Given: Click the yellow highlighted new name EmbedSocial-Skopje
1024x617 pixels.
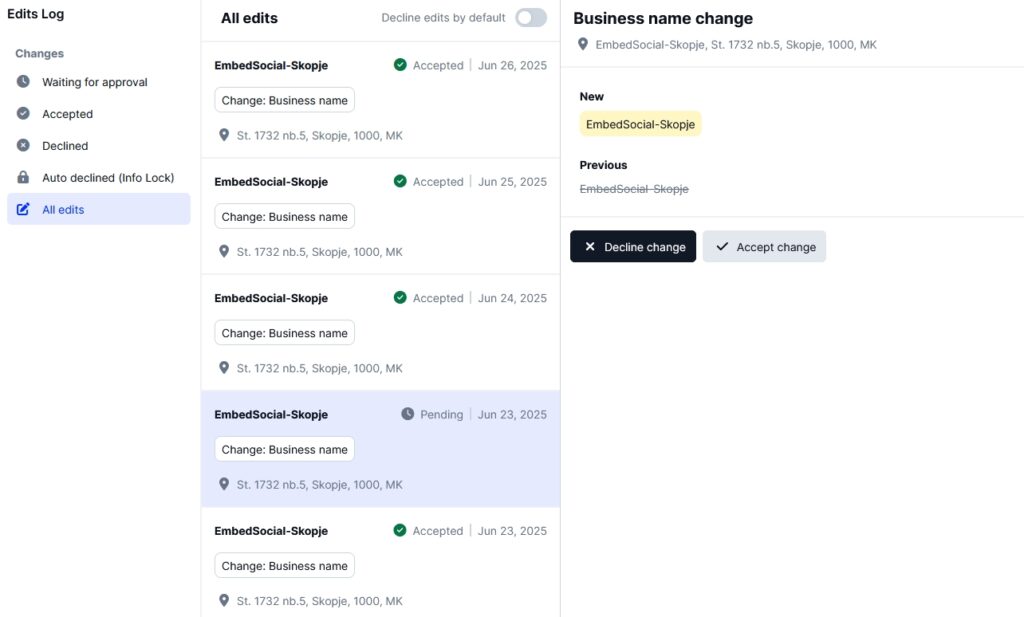Looking at the screenshot, I should point(640,124).
